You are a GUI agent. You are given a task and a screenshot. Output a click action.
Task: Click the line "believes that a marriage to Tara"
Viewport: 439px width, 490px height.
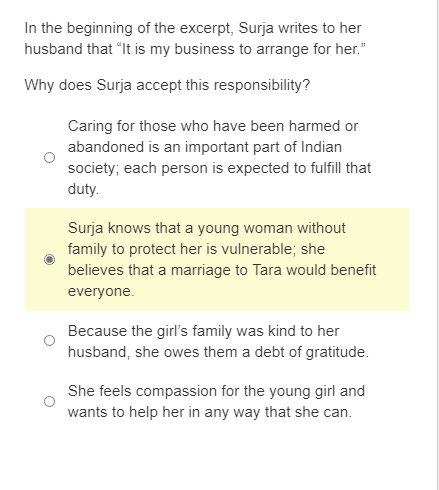(222, 270)
